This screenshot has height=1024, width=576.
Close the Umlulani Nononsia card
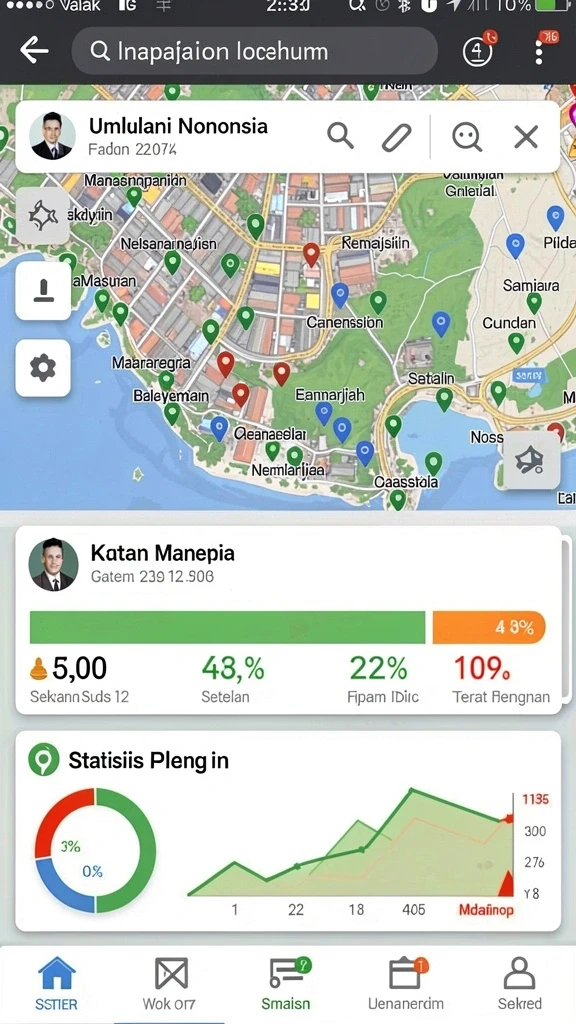tap(526, 137)
